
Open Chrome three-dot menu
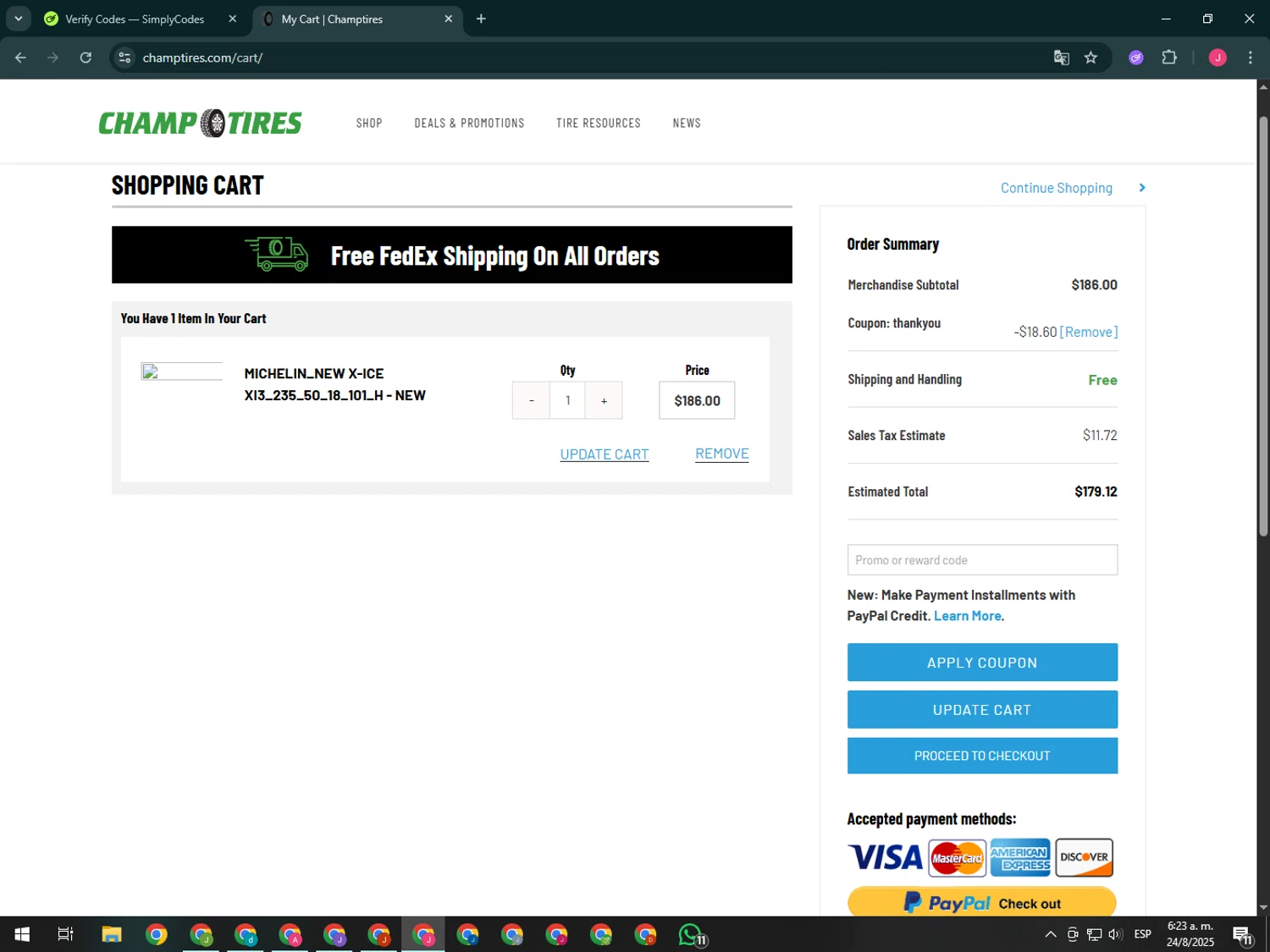1251,58
